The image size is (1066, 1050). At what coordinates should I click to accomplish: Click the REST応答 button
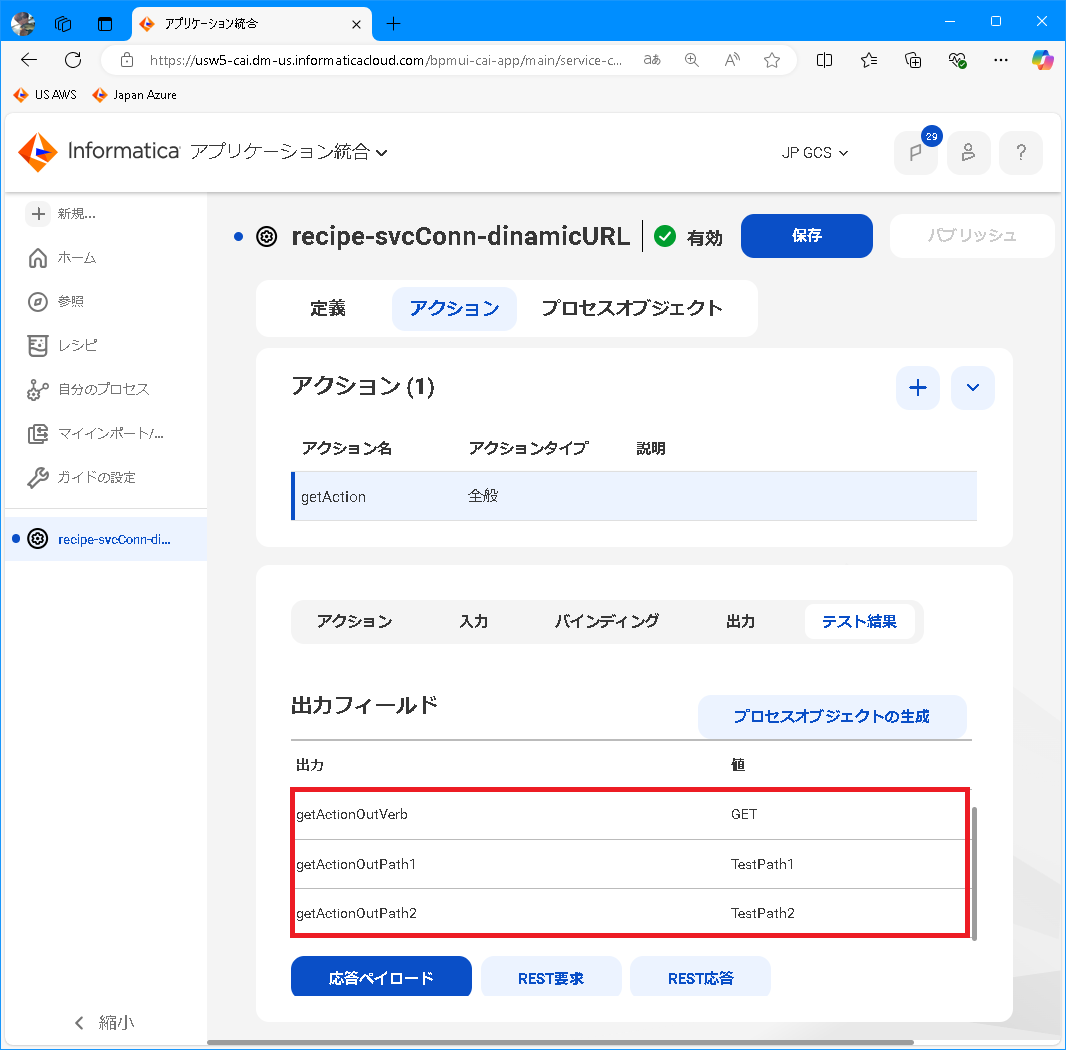tap(700, 977)
